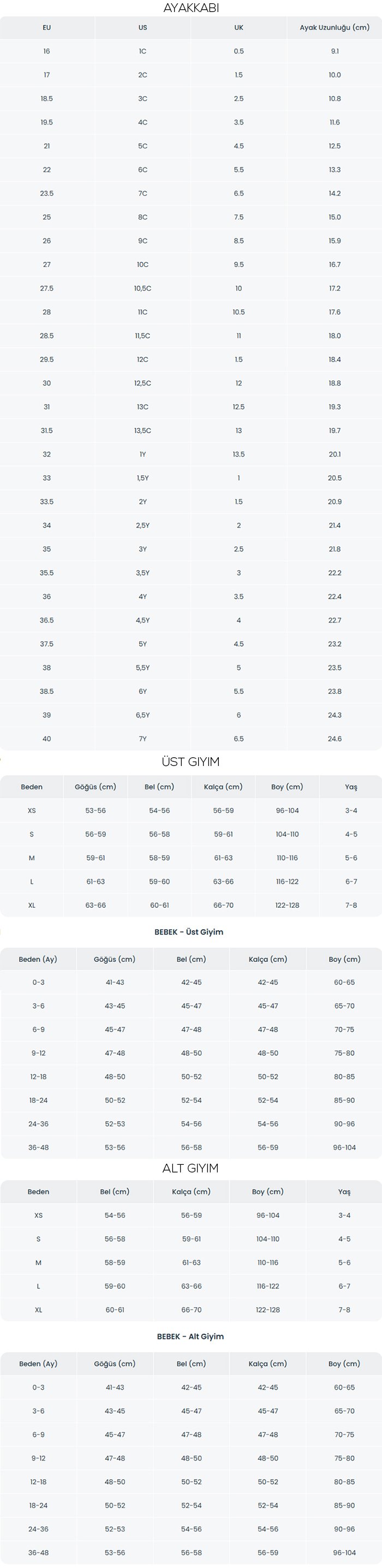
Task: Click the Ayak Uzunluğu (cm) column header
Action: pyautogui.click(x=335, y=27)
